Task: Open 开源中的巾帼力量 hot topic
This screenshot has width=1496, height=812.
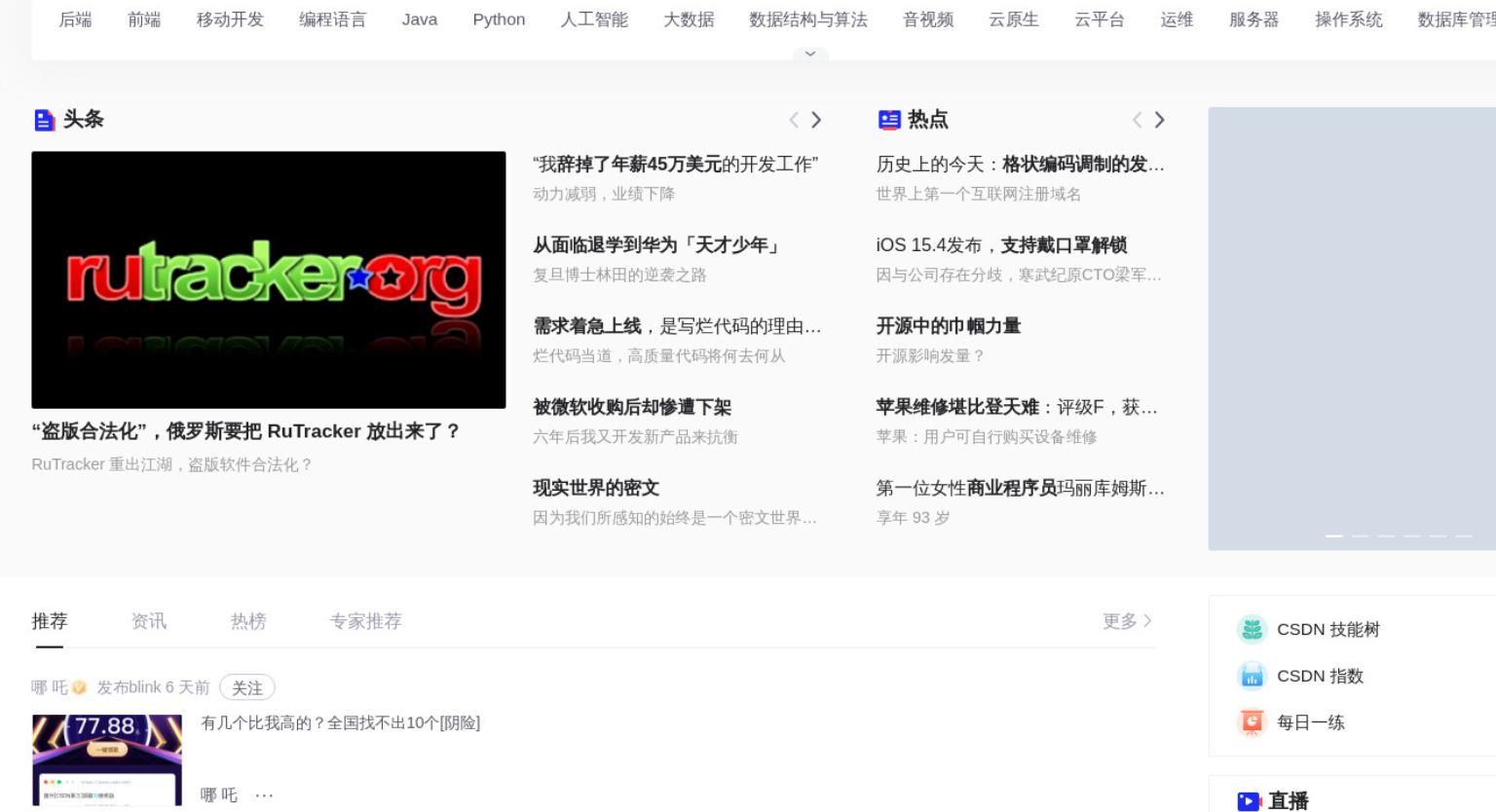Action: [949, 326]
